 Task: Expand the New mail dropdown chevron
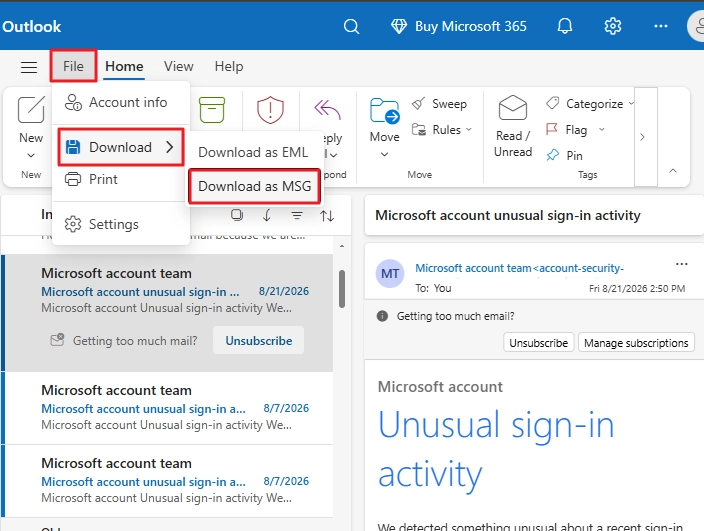[x=31, y=155]
